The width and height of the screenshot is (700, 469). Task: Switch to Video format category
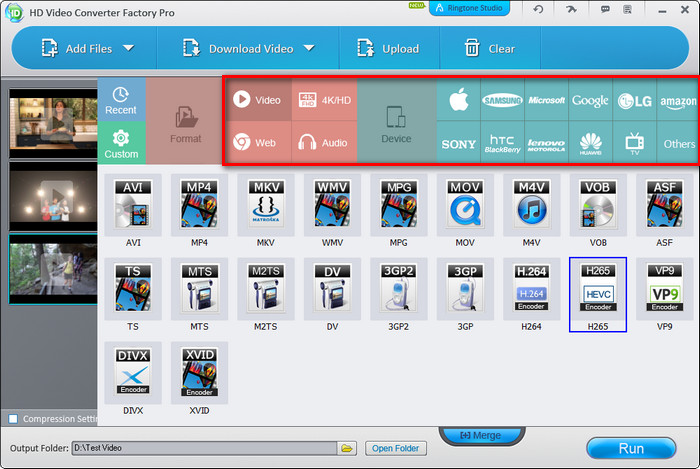[258, 100]
